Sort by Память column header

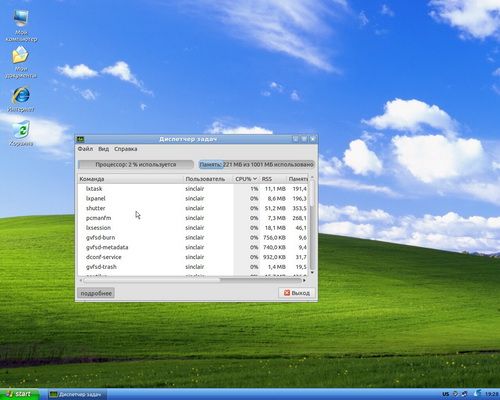[x=297, y=179]
